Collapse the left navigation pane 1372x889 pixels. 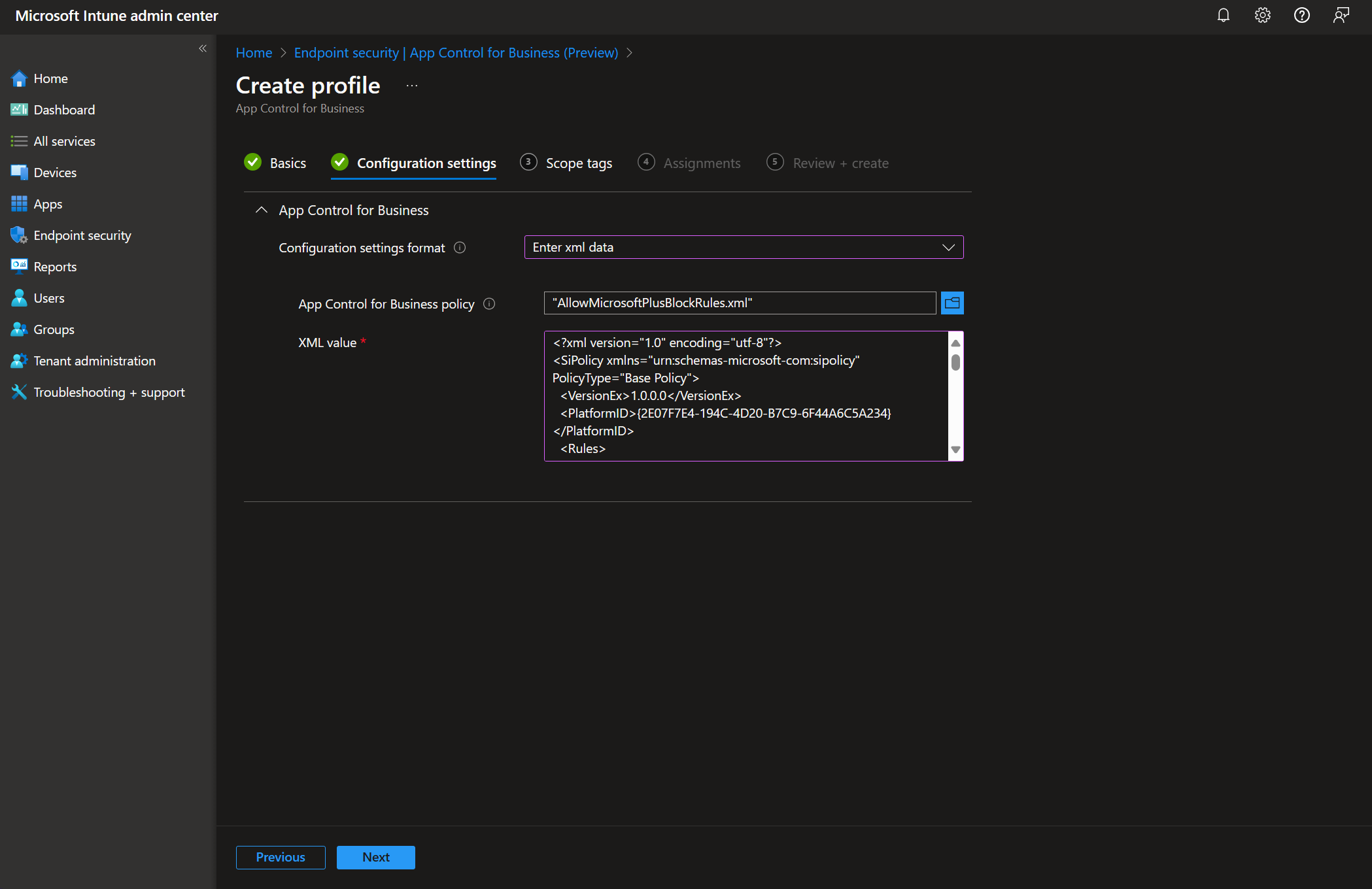(x=203, y=48)
